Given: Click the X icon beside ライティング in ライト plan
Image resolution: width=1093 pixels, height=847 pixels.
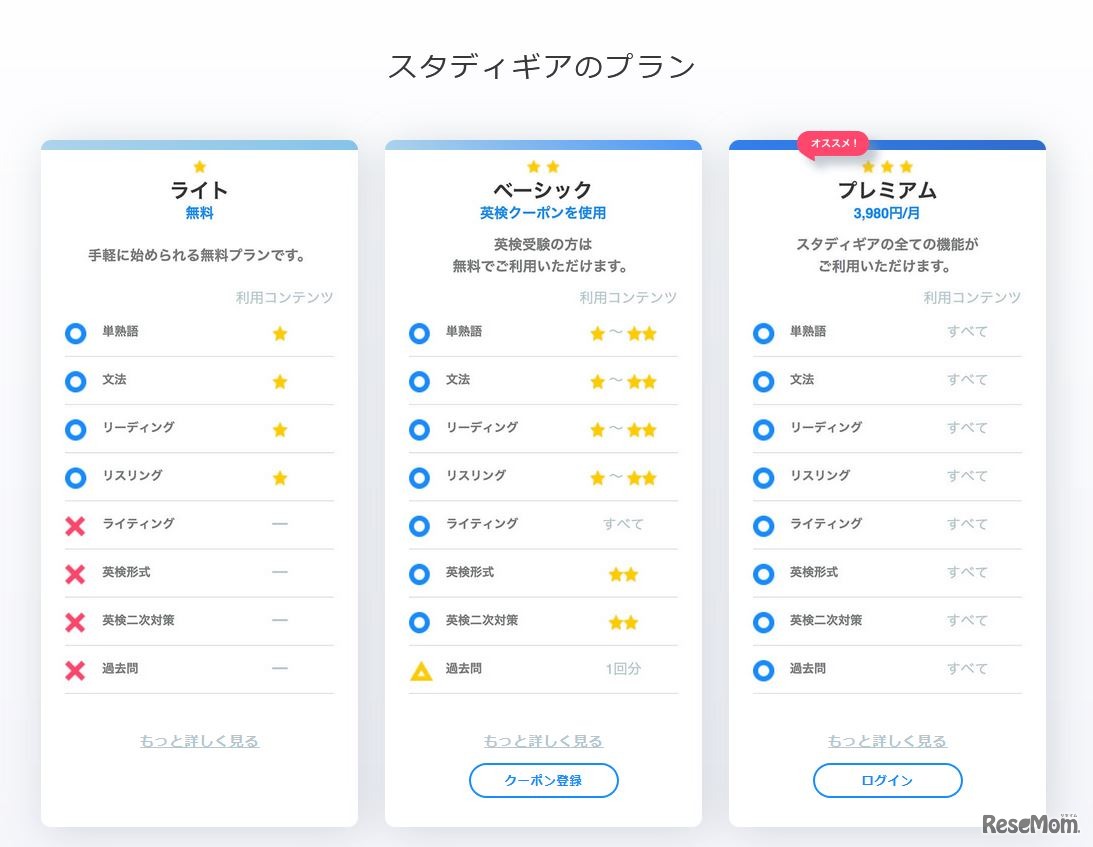Looking at the screenshot, I should tap(76, 525).
